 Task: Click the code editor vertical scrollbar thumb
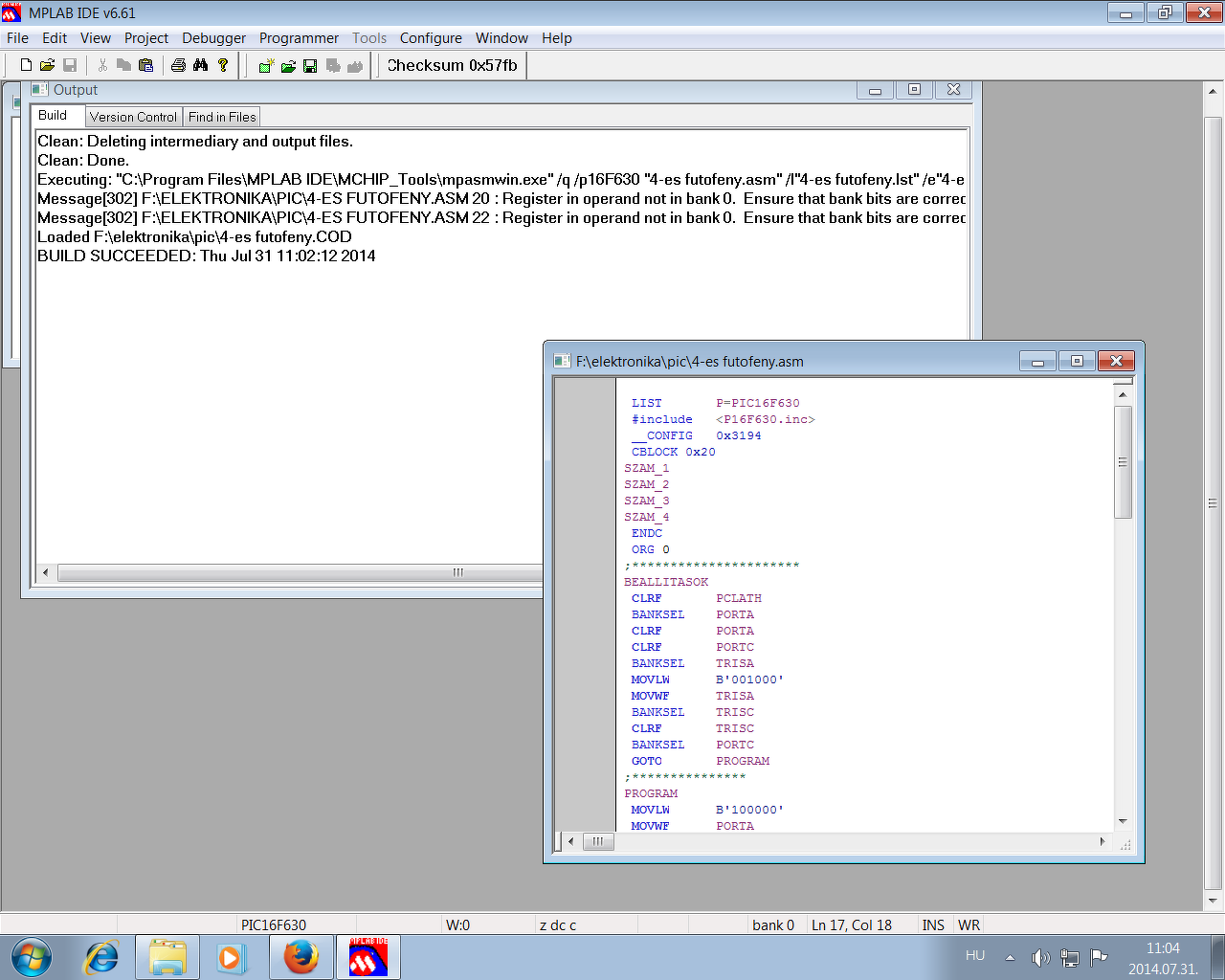(x=1123, y=462)
